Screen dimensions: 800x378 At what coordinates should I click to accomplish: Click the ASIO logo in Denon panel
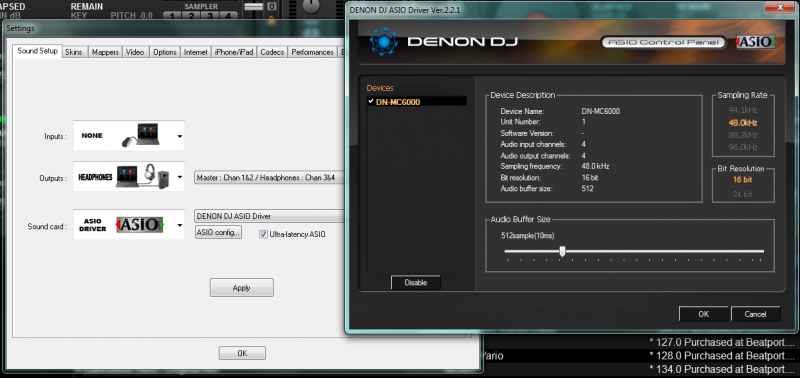click(x=756, y=42)
